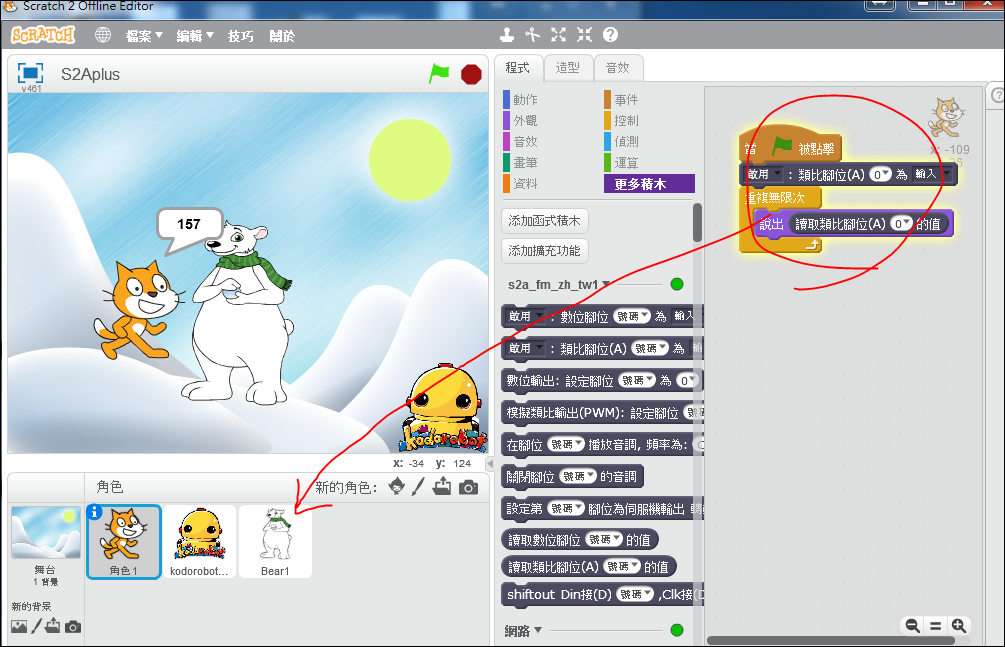Create new sprite from camera
The image size is (1005, 647).
469,488
